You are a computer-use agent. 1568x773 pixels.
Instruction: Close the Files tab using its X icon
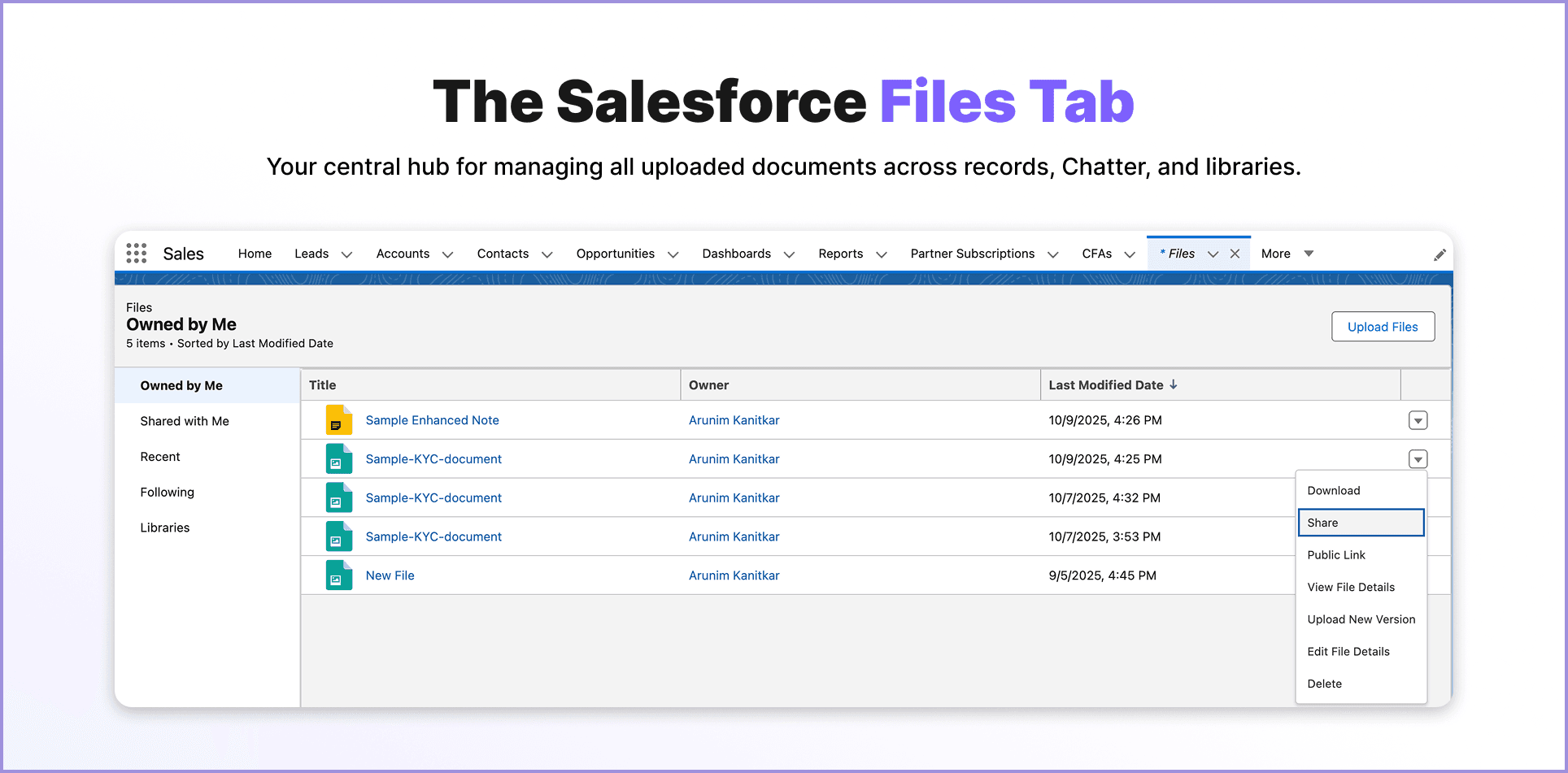point(1235,252)
